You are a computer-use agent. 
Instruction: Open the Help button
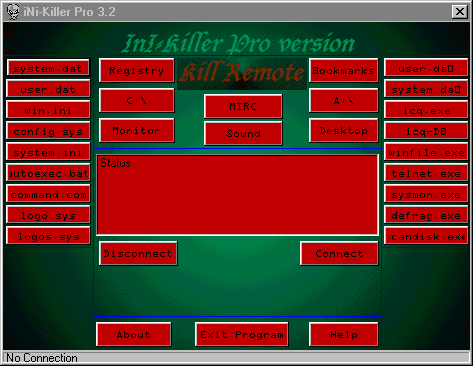[344, 334]
